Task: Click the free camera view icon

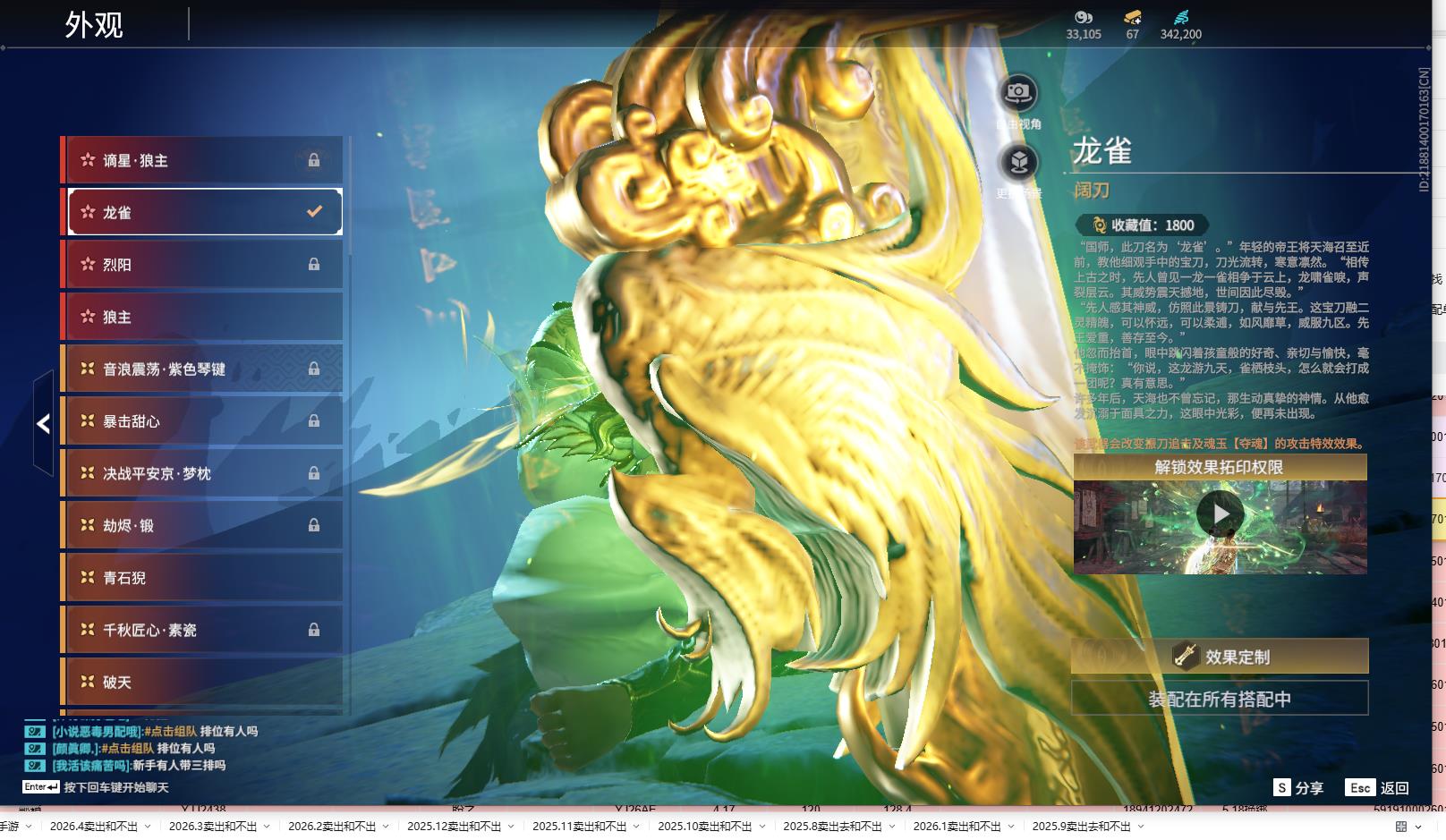Action: (x=1017, y=92)
